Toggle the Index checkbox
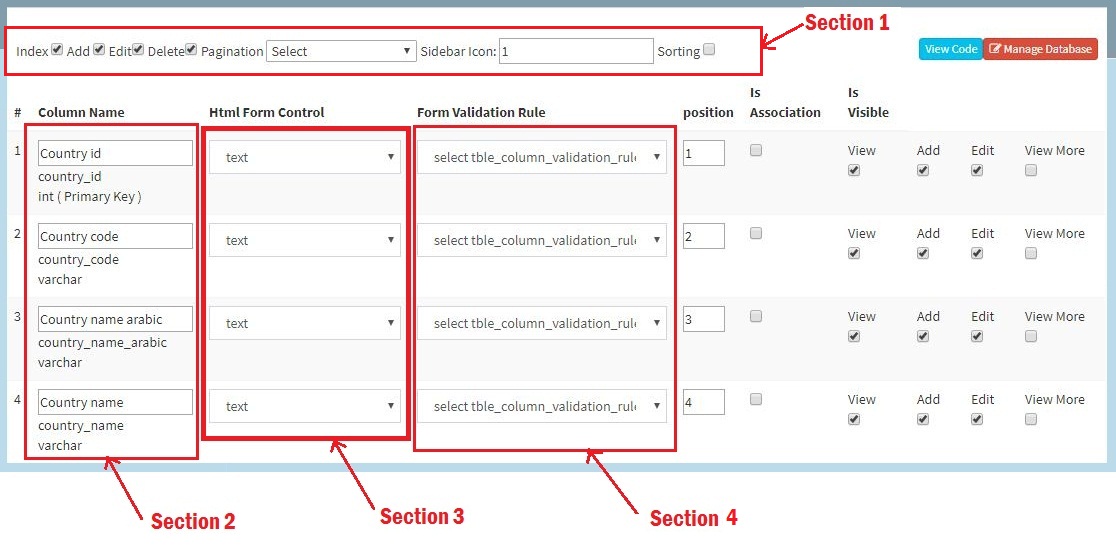1116x553 pixels. [x=57, y=49]
